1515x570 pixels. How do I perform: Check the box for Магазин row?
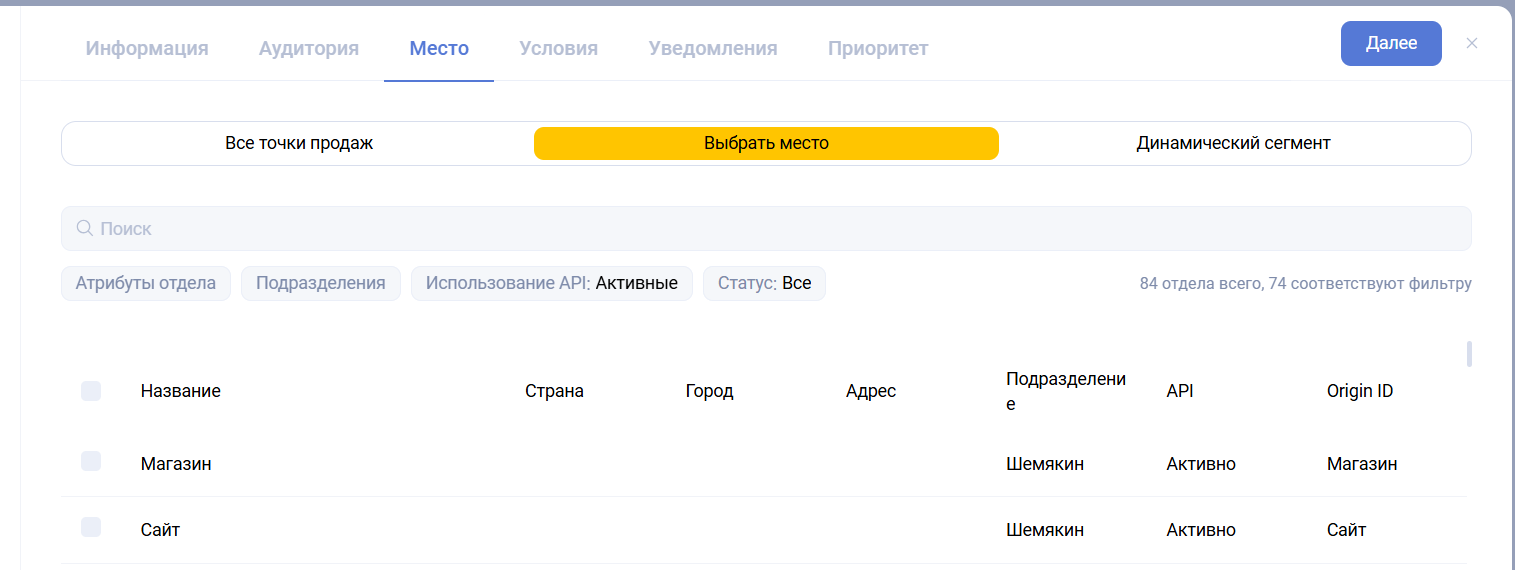[91, 461]
